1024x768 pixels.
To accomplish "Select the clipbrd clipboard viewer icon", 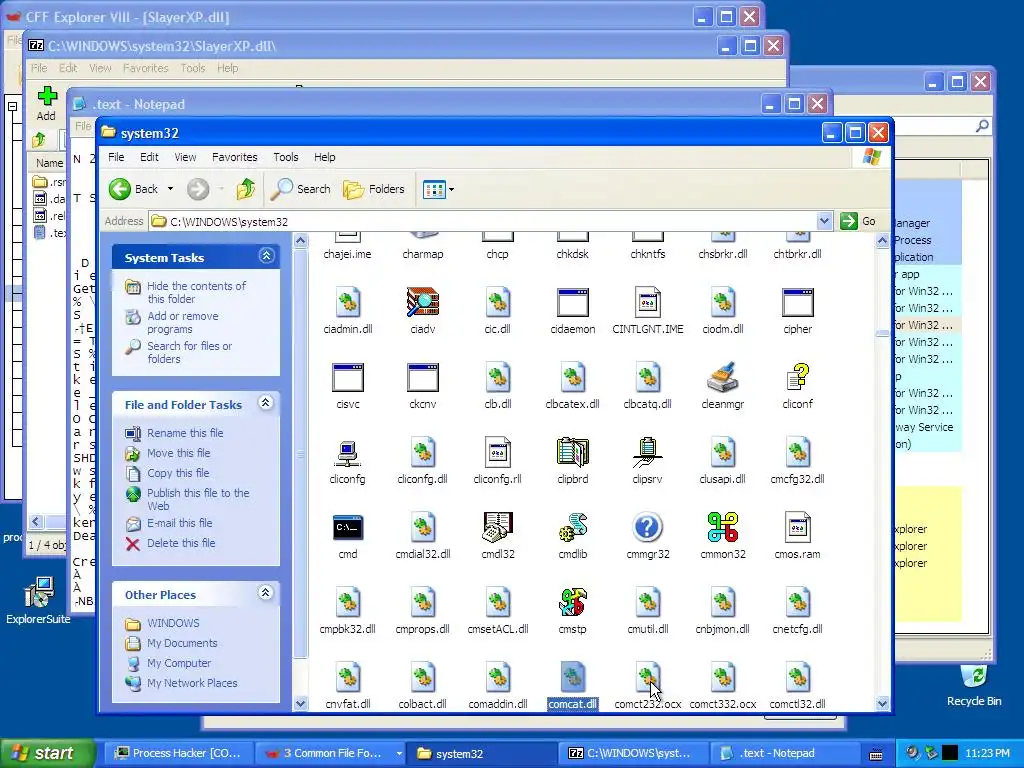I will tap(573, 453).
